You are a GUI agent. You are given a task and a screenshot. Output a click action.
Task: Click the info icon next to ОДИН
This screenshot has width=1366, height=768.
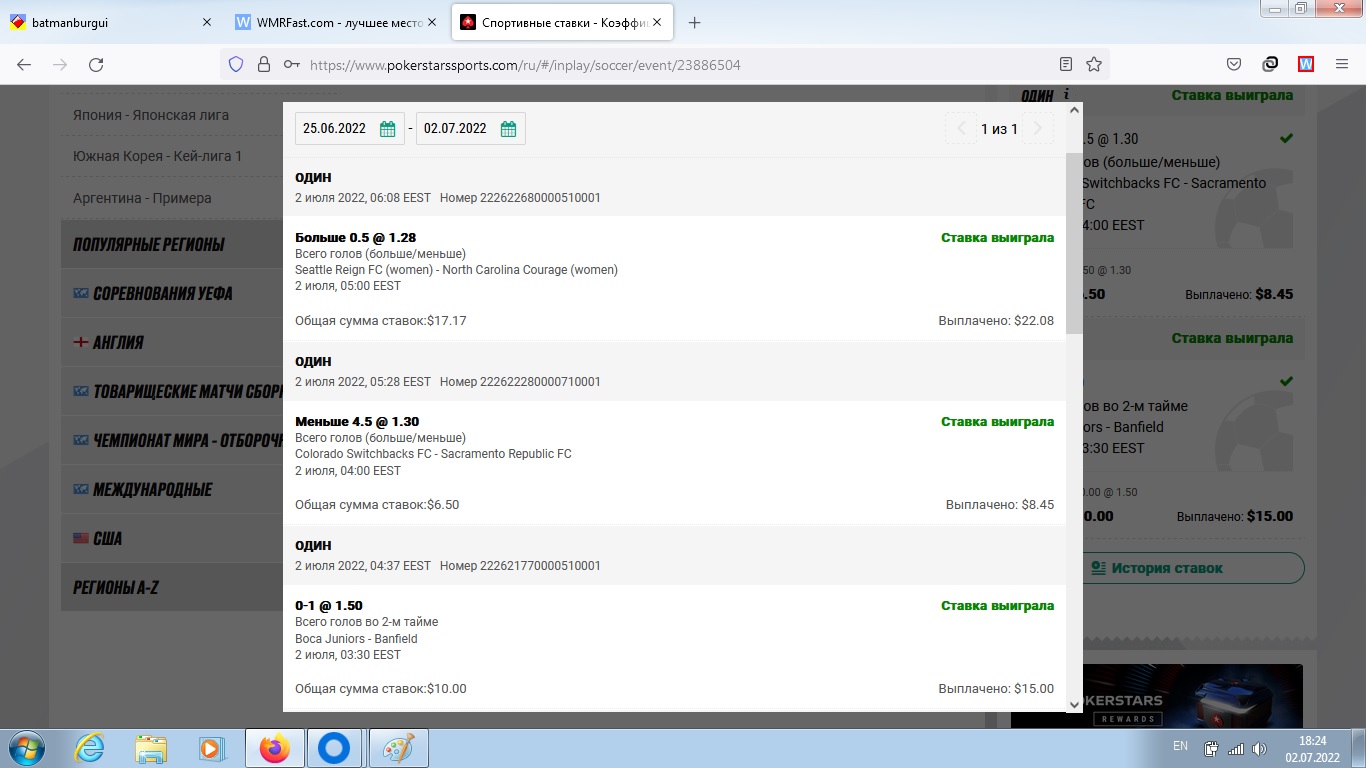click(1067, 95)
